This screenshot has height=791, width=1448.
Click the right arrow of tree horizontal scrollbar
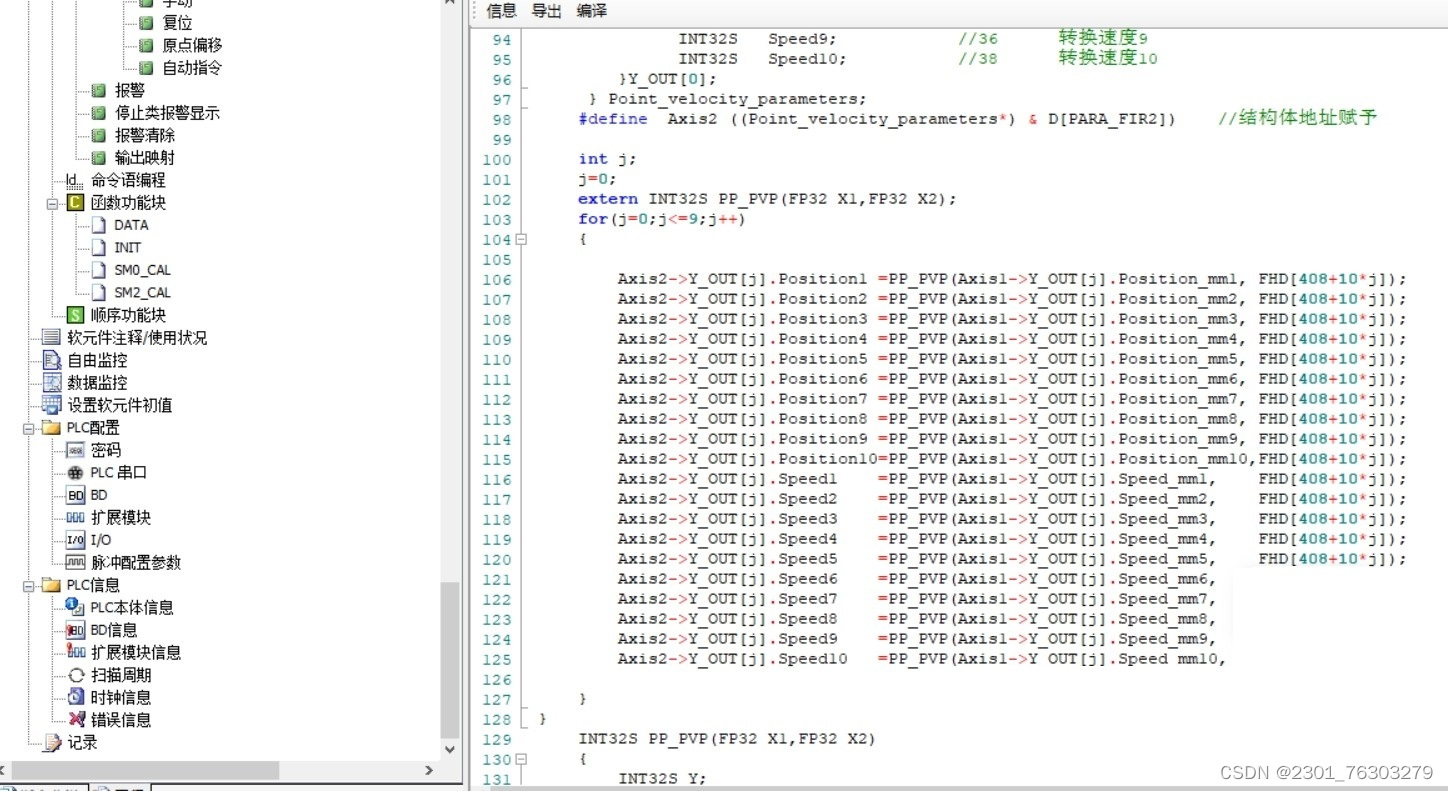pyautogui.click(x=429, y=771)
